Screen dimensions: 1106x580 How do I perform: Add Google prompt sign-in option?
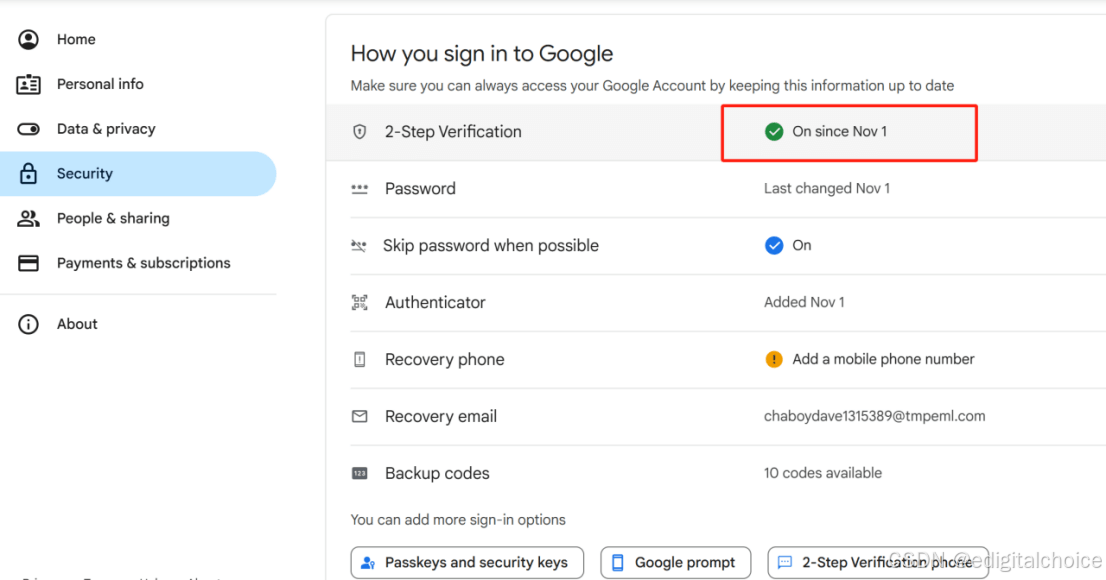point(675,562)
